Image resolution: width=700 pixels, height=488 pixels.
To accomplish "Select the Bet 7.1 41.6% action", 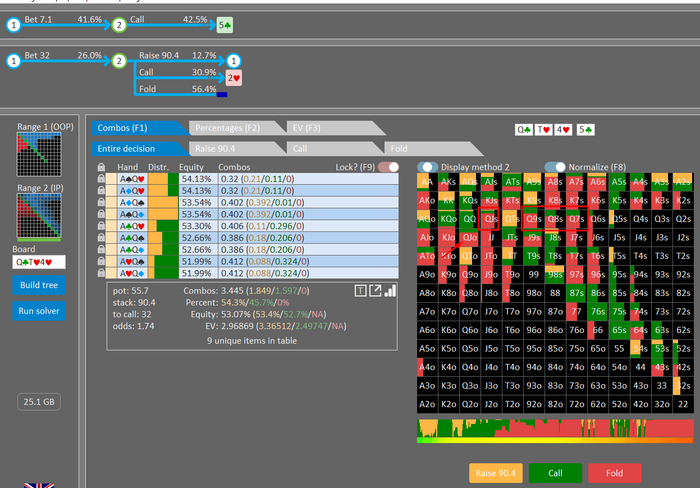I will click(x=63, y=20).
